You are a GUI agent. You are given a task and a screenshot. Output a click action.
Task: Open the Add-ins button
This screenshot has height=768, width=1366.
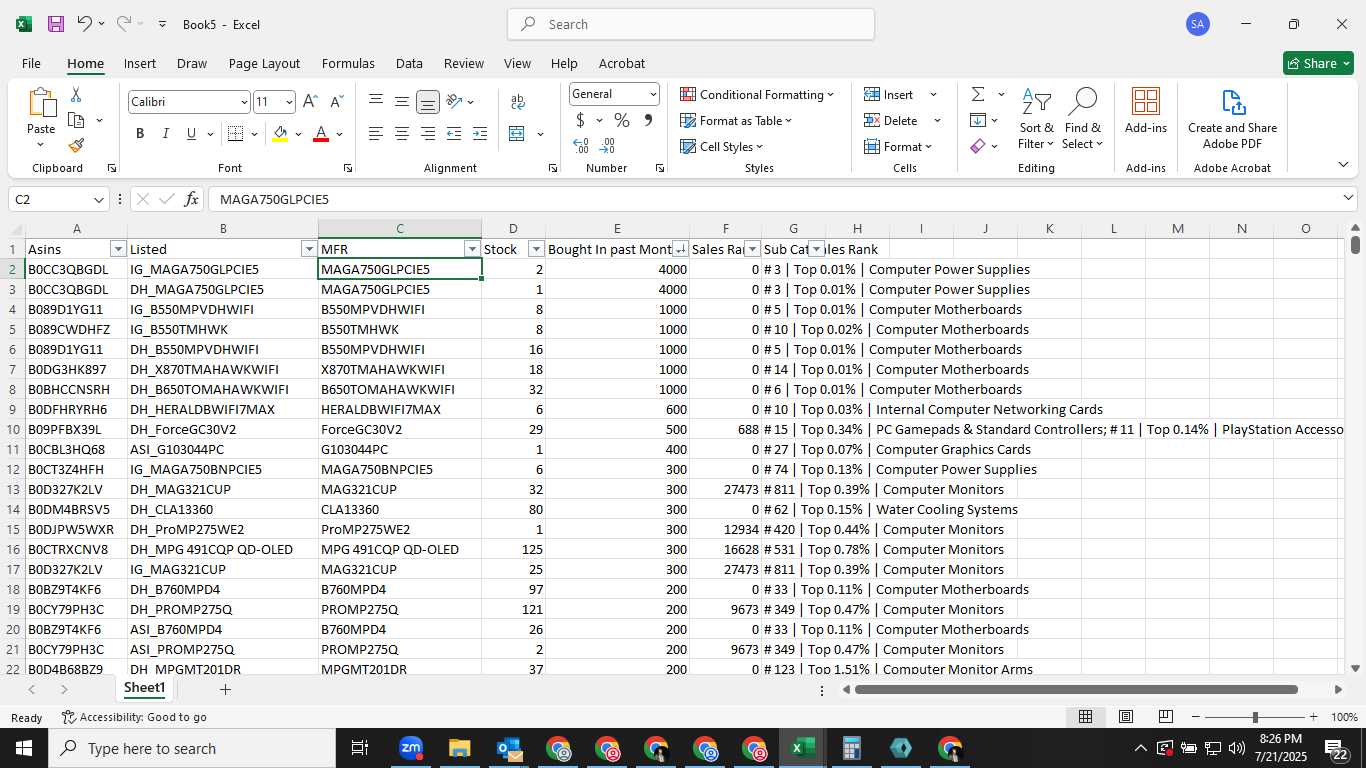click(1146, 110)
